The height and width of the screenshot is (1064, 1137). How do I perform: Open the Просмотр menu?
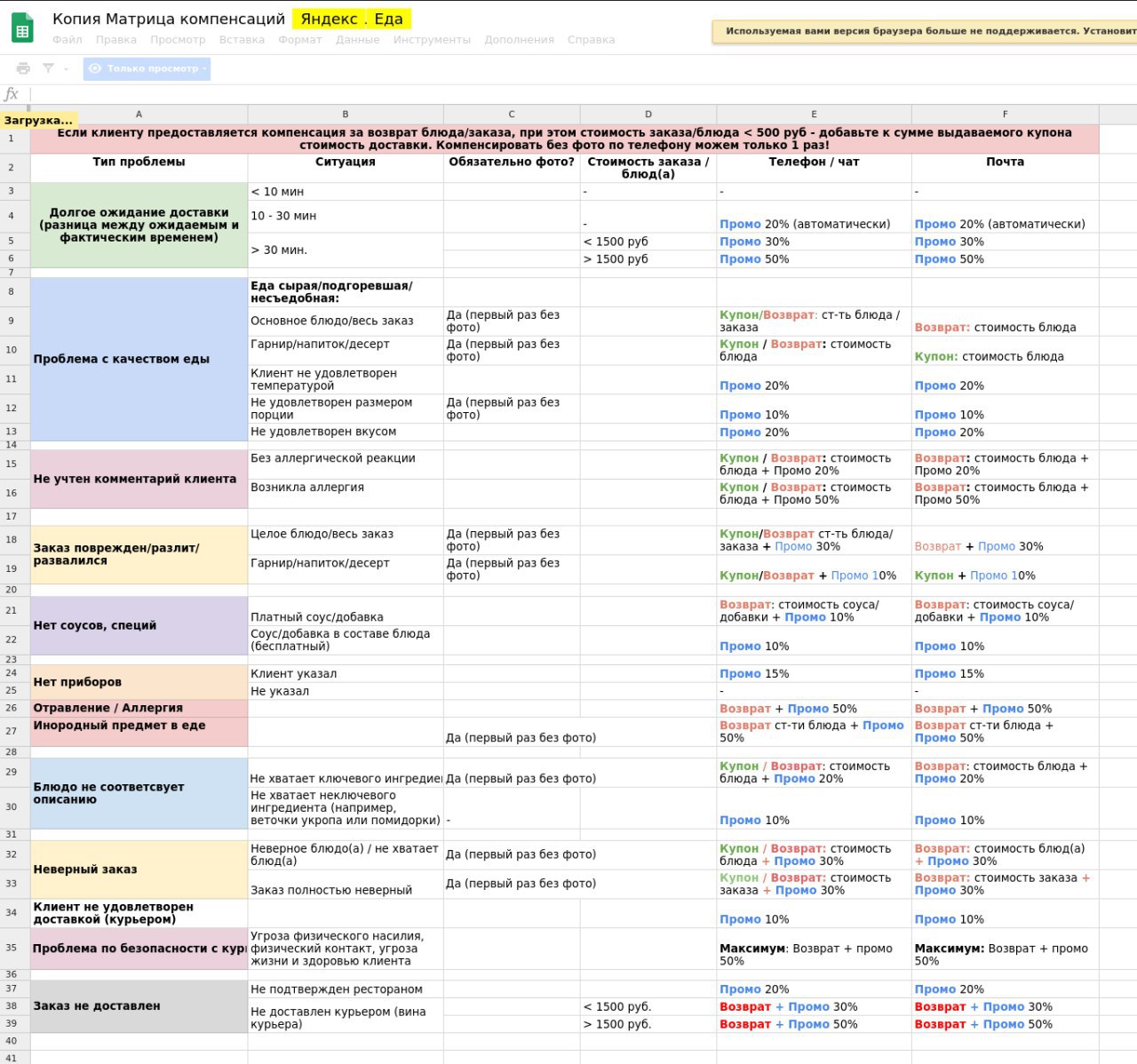[x=178, y=40]
